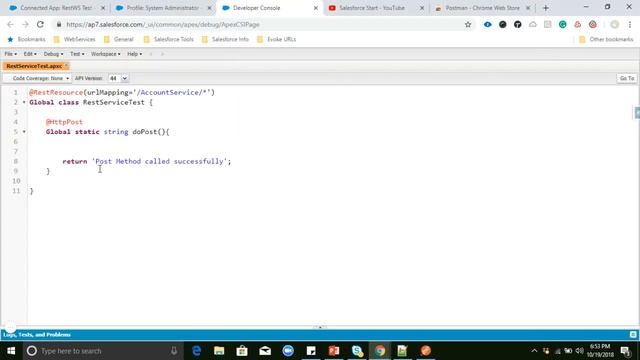Image resolution: width=640 pixels, height=360 pixels.
Task: Open the General bookmarks folder
Action: pos(119,39)
